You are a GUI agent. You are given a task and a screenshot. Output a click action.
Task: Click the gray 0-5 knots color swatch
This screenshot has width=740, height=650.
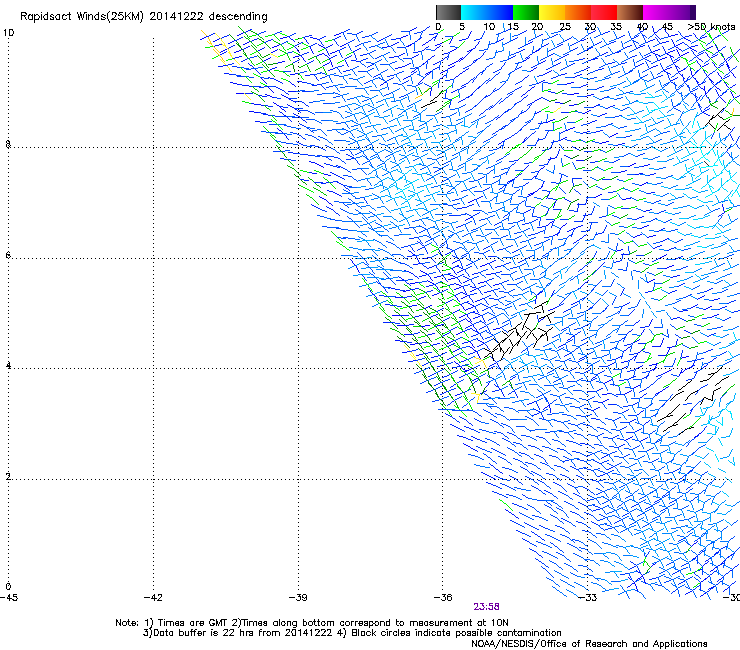pyautogui.click(x=448, y=12)
